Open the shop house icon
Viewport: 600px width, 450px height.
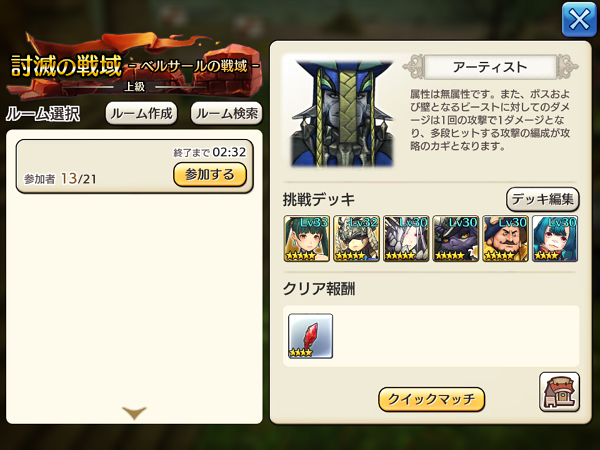pos(559,392)
